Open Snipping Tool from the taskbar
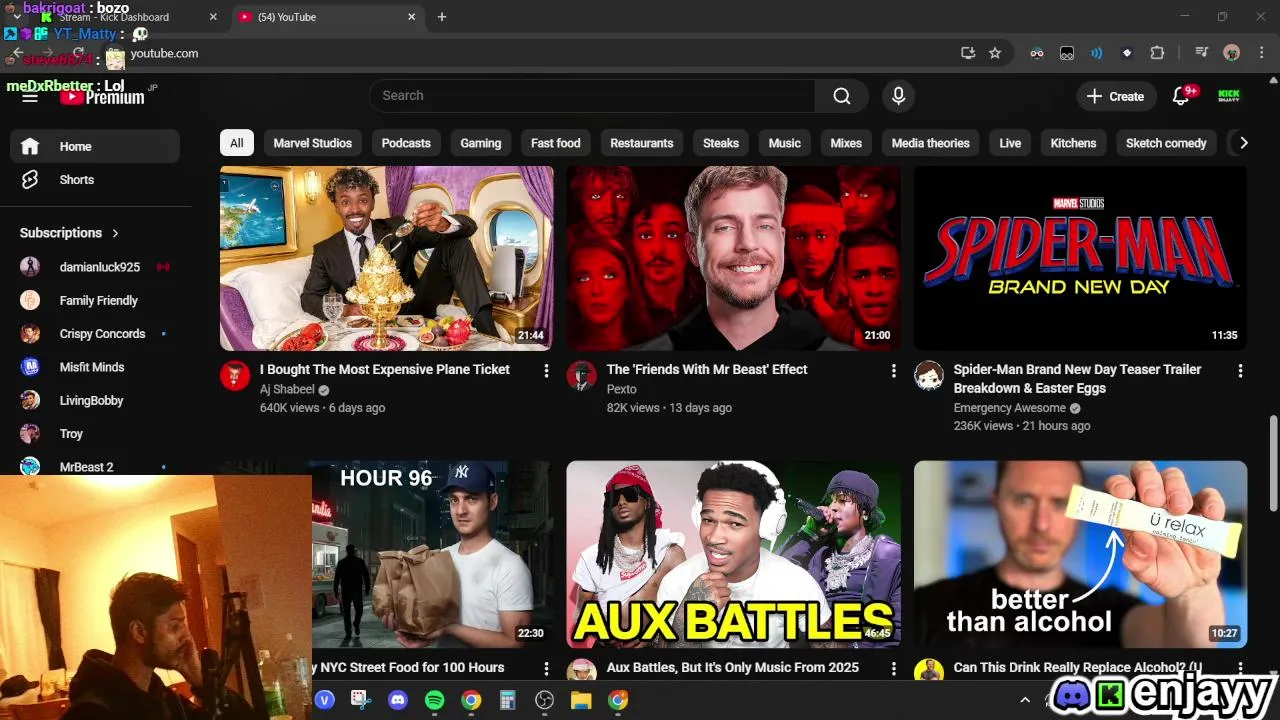1280x720 pixels. pyautogui.click(x=361, y=700)
